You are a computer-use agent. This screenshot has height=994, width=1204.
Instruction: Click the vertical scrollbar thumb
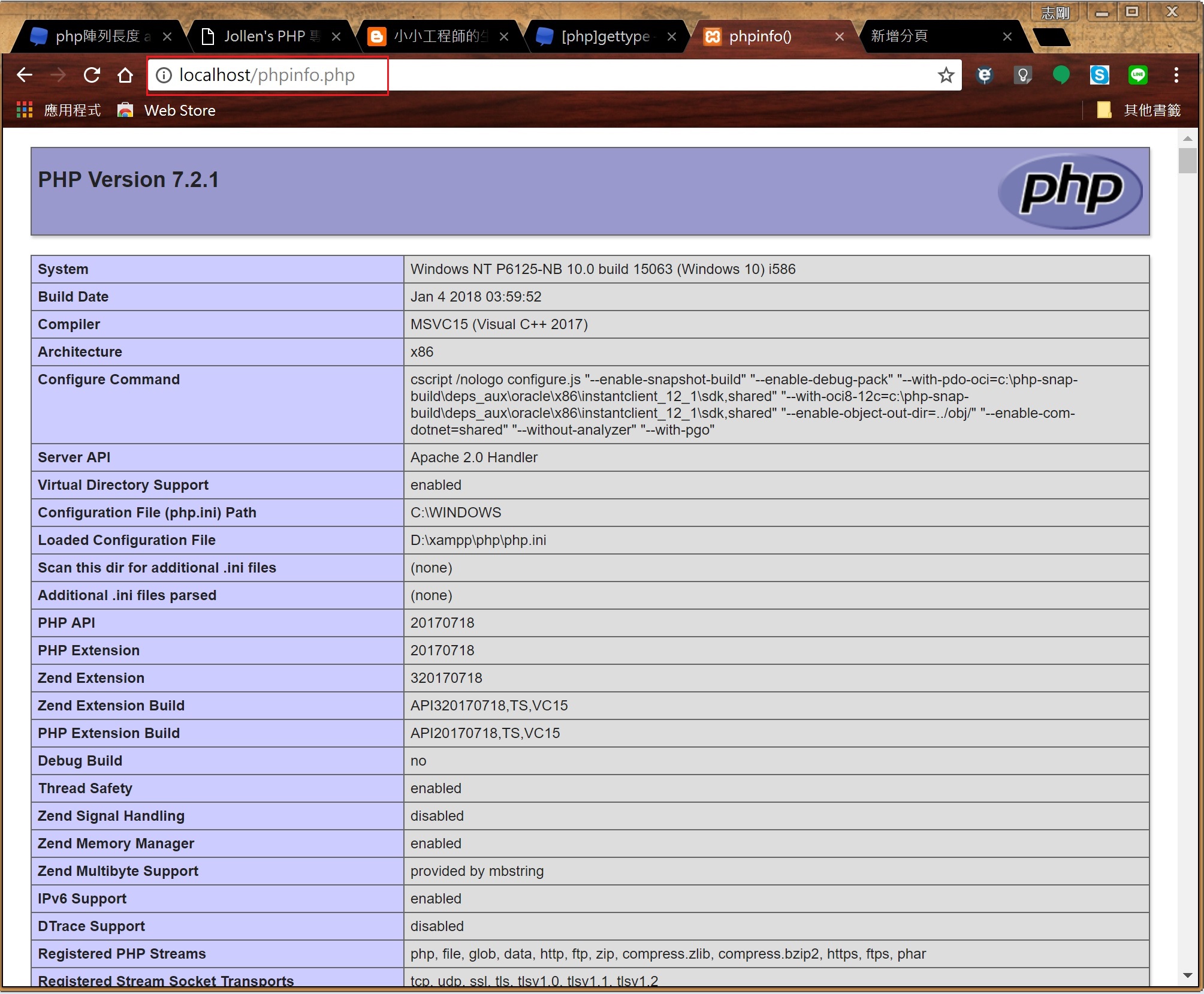click(1187, 160)
